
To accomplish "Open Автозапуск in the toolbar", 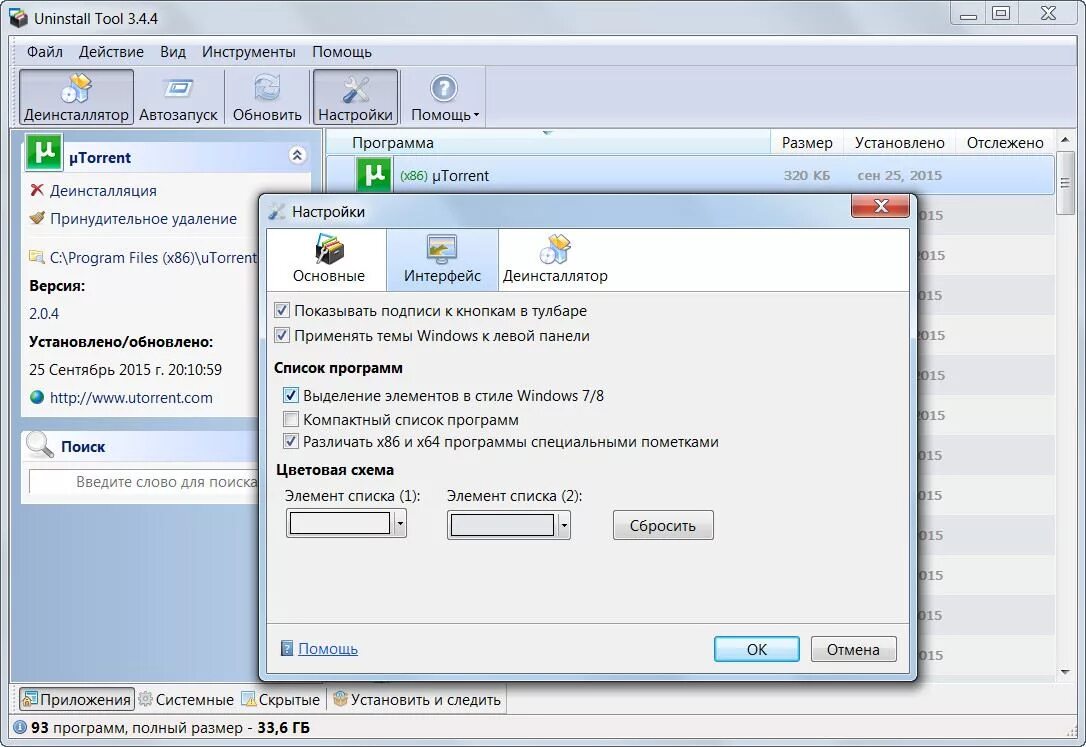I will 178,97.
